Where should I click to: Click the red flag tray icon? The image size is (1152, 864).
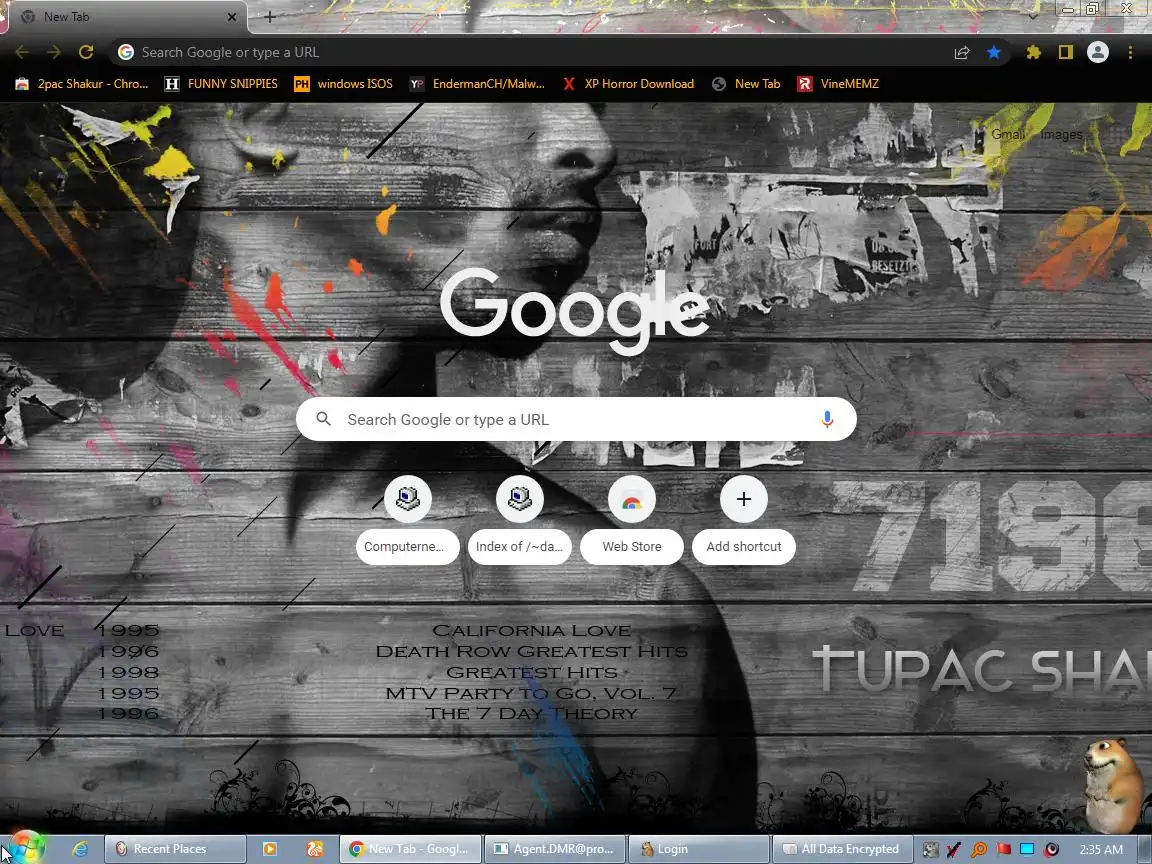pyautogui.click(x=1003, y=850)
